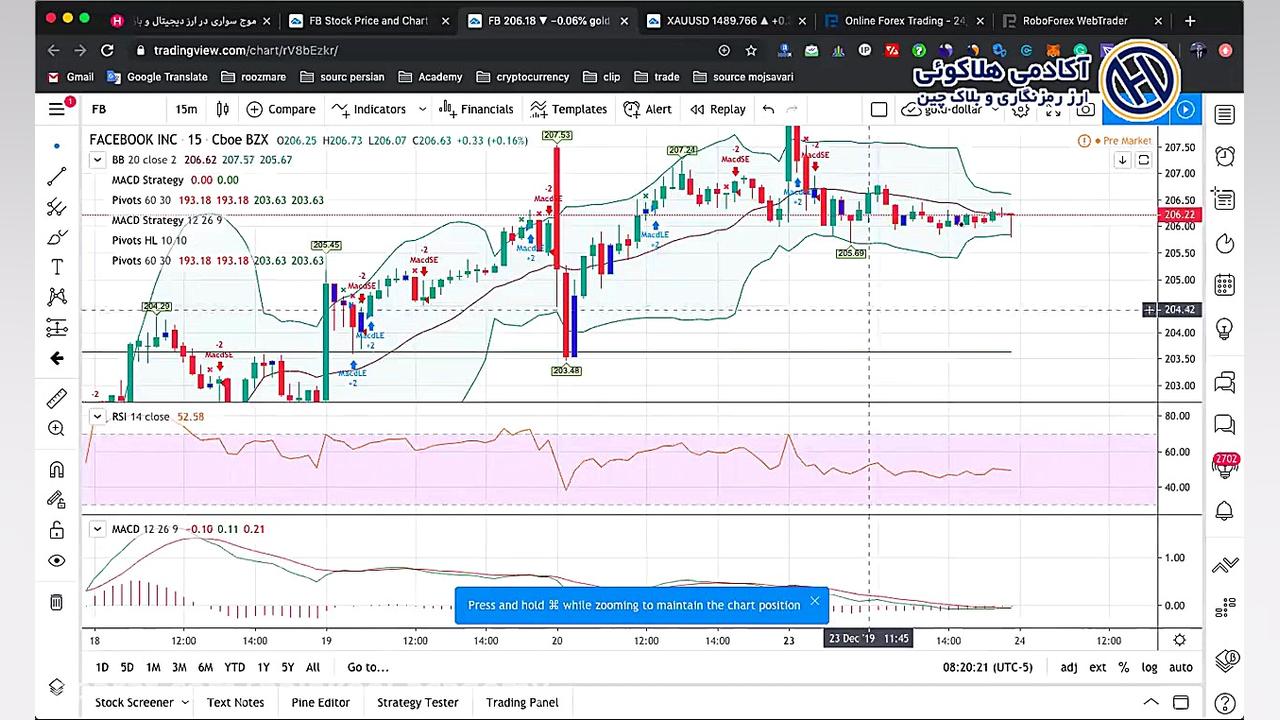This screenshot has height=720, width=1280.
Task: Open the Indicators dialog
Action: tap(369, 109)
